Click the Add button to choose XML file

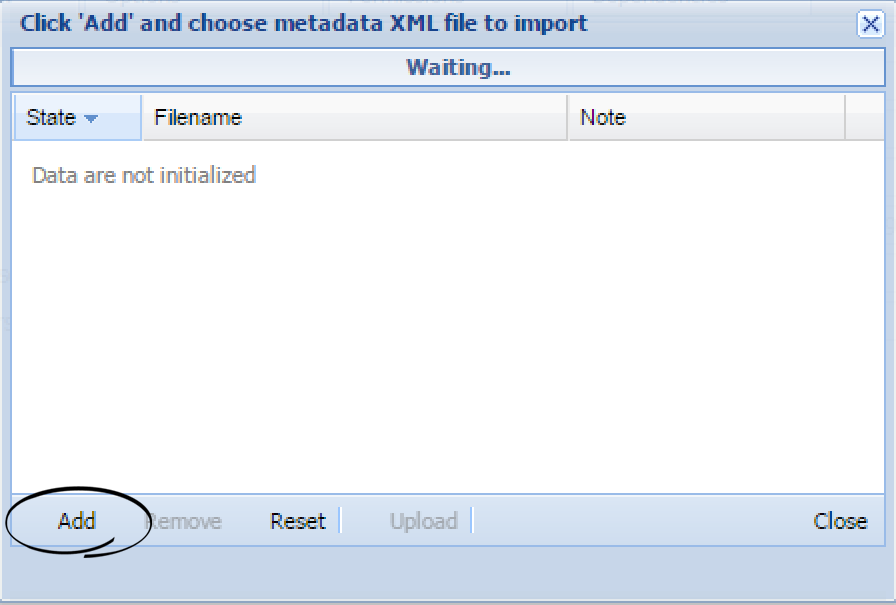tap(76, 521)
